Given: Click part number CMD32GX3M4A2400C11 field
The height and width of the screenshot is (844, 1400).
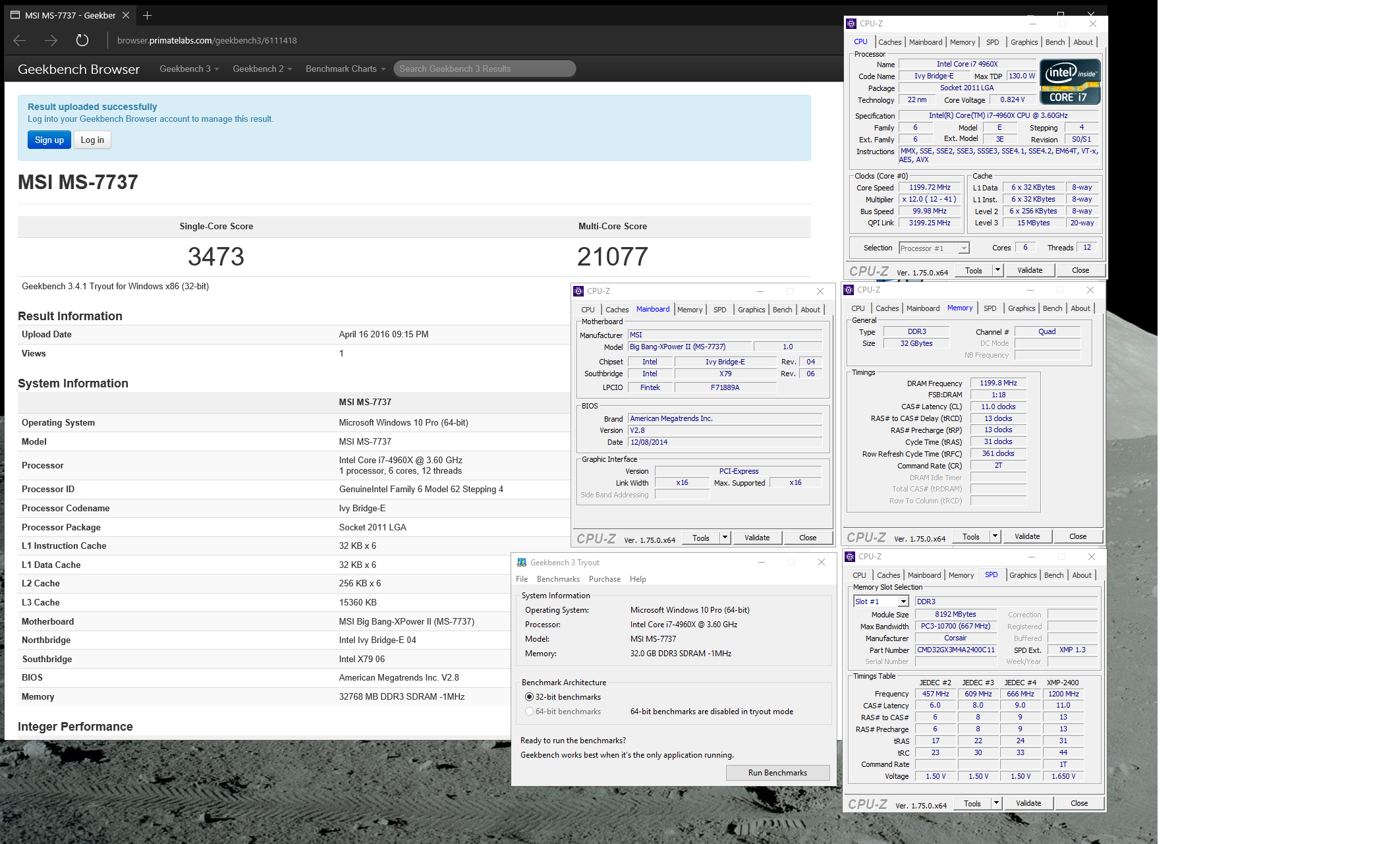Looking at the screenshot, I should click(955, 650).
